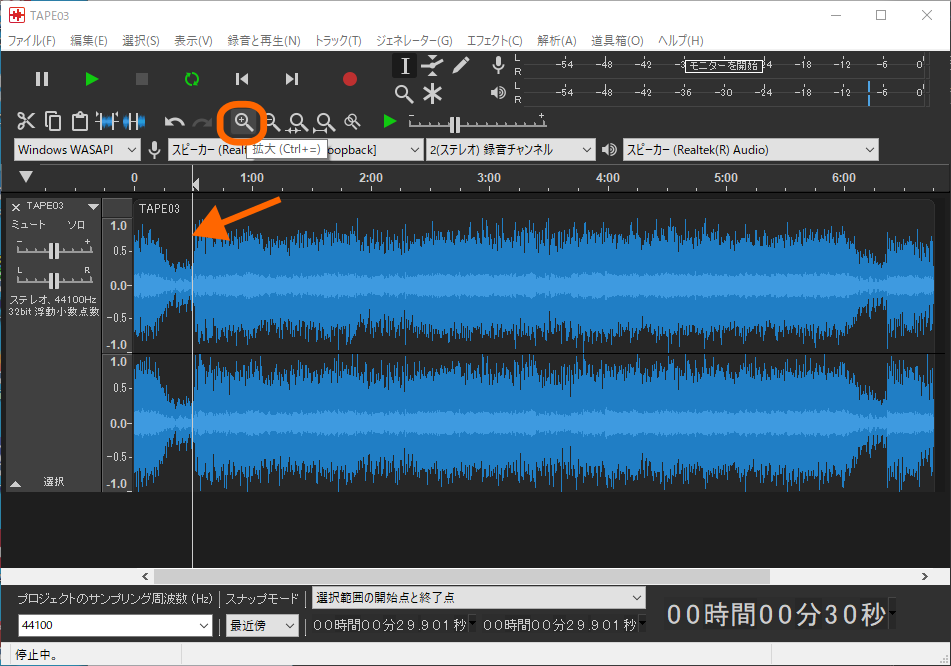This screenshot has height=666, width=951.
Task: Click the timeline options triangle
Action: 25,177
